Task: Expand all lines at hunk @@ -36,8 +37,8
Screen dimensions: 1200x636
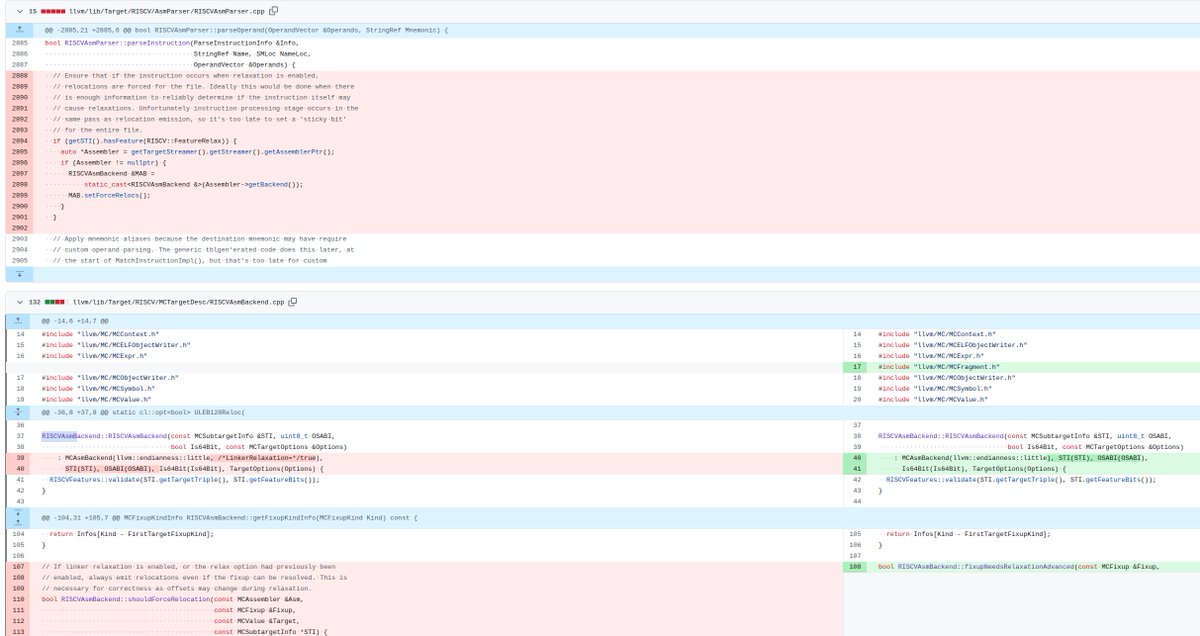Action: pos(20,411)
